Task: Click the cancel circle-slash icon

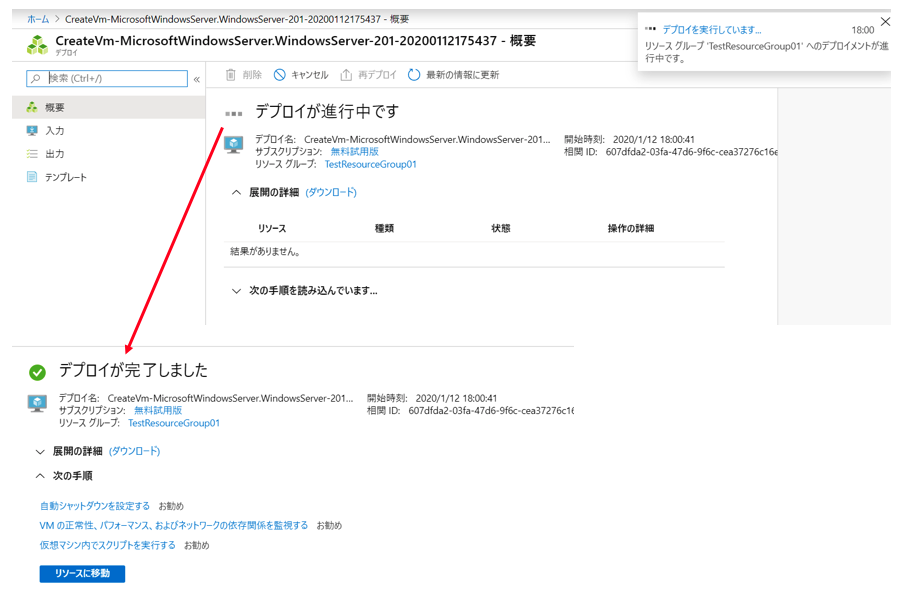Action: (279, 74)
